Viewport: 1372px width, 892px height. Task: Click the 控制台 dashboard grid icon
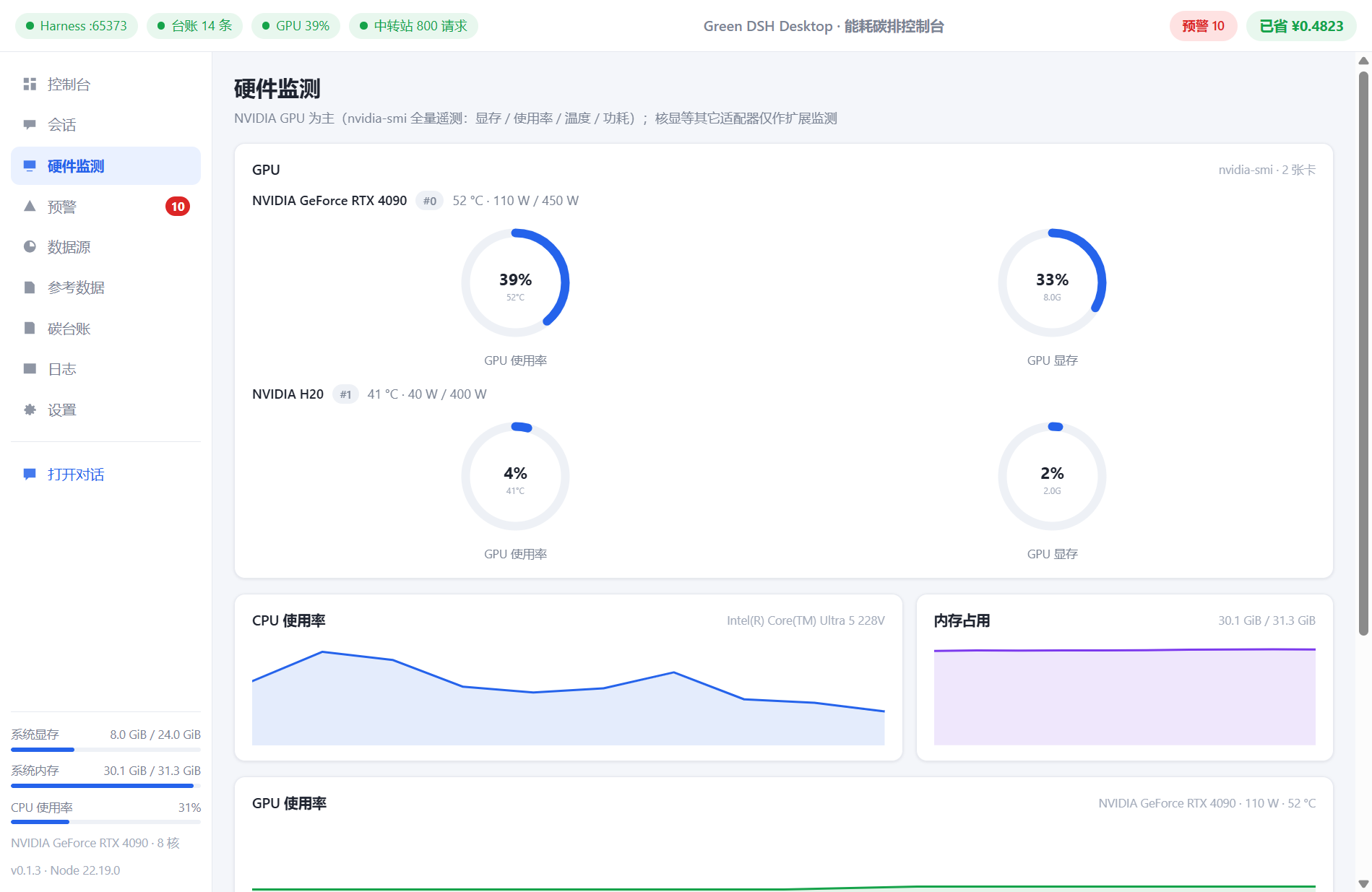click(30, 85)
